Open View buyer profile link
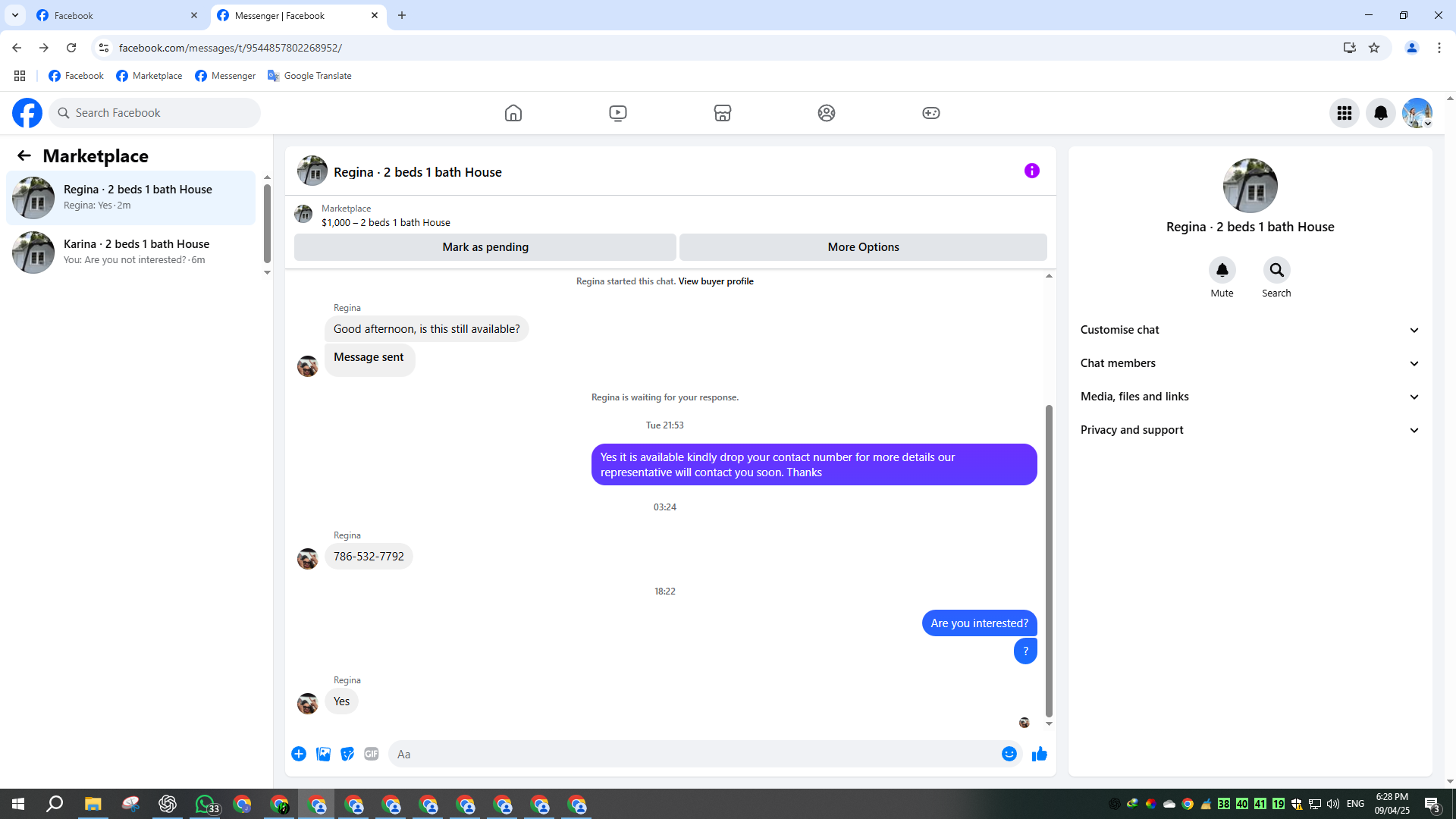 pos(716,281)
